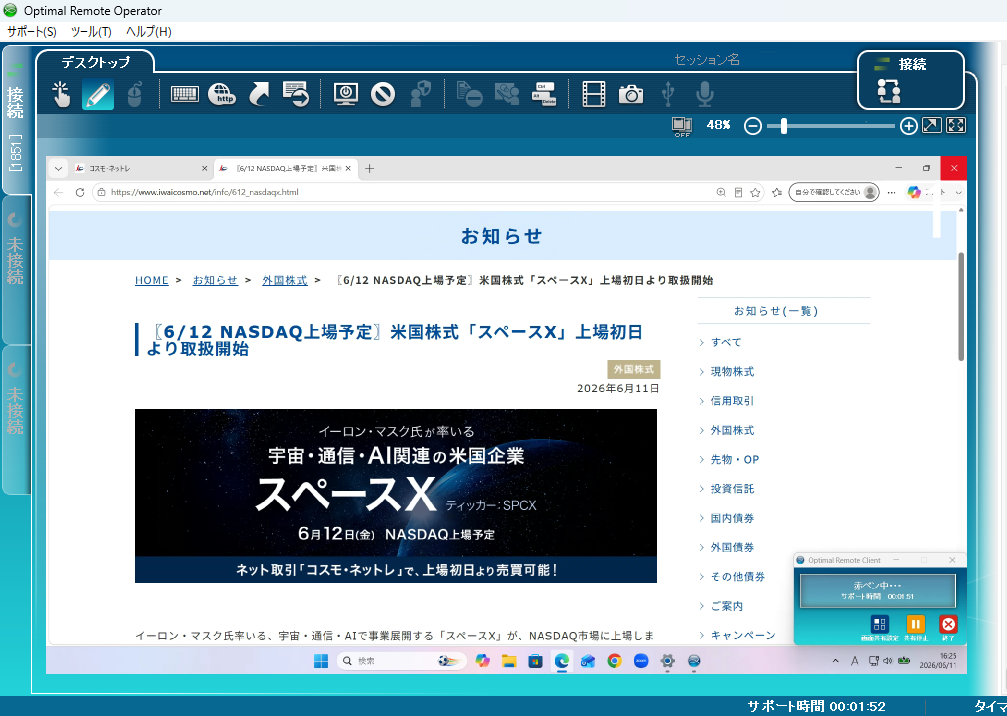Toggle the red pen drawing tool

[98, 94]
